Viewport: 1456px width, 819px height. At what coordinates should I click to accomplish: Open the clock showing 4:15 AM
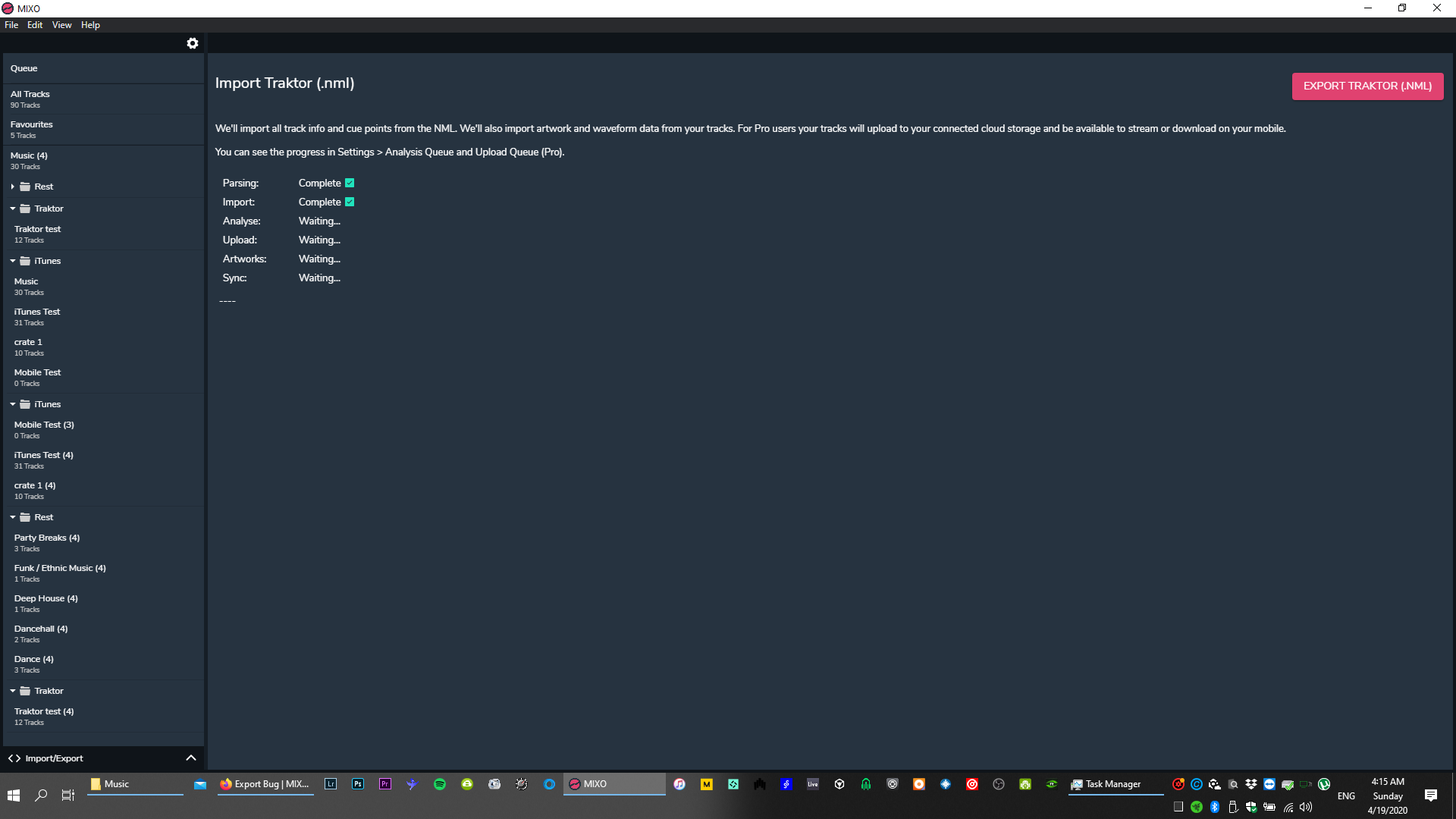[x=1388, y=795]
